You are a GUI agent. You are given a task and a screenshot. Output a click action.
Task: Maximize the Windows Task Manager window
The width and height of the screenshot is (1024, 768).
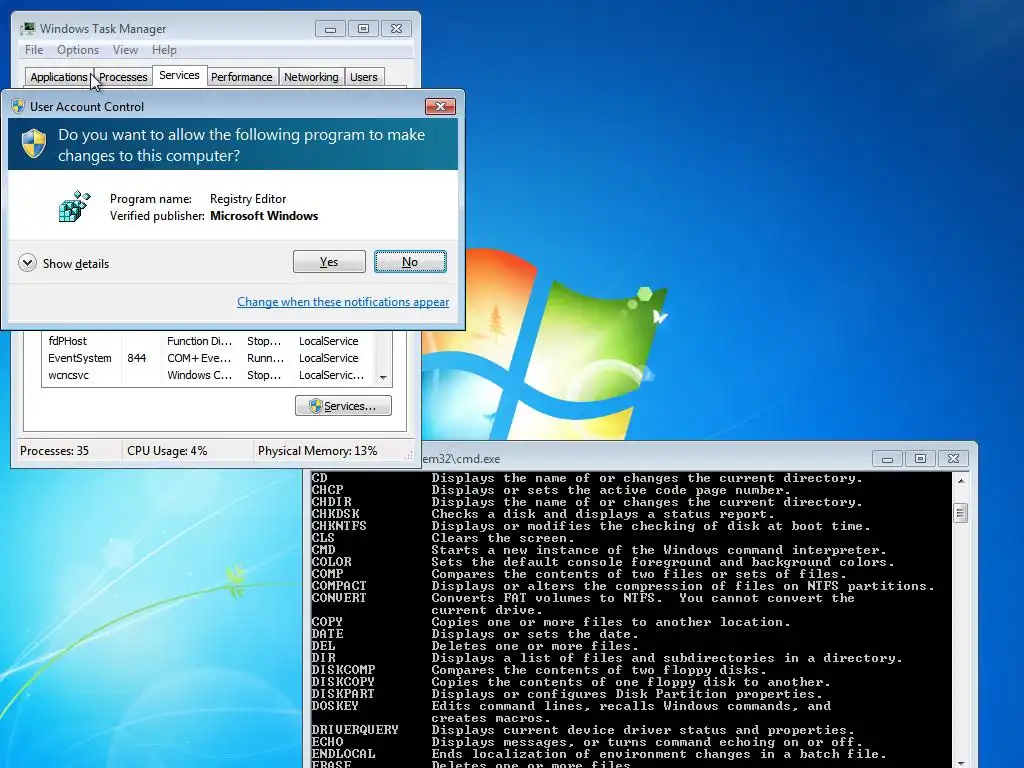364,29
